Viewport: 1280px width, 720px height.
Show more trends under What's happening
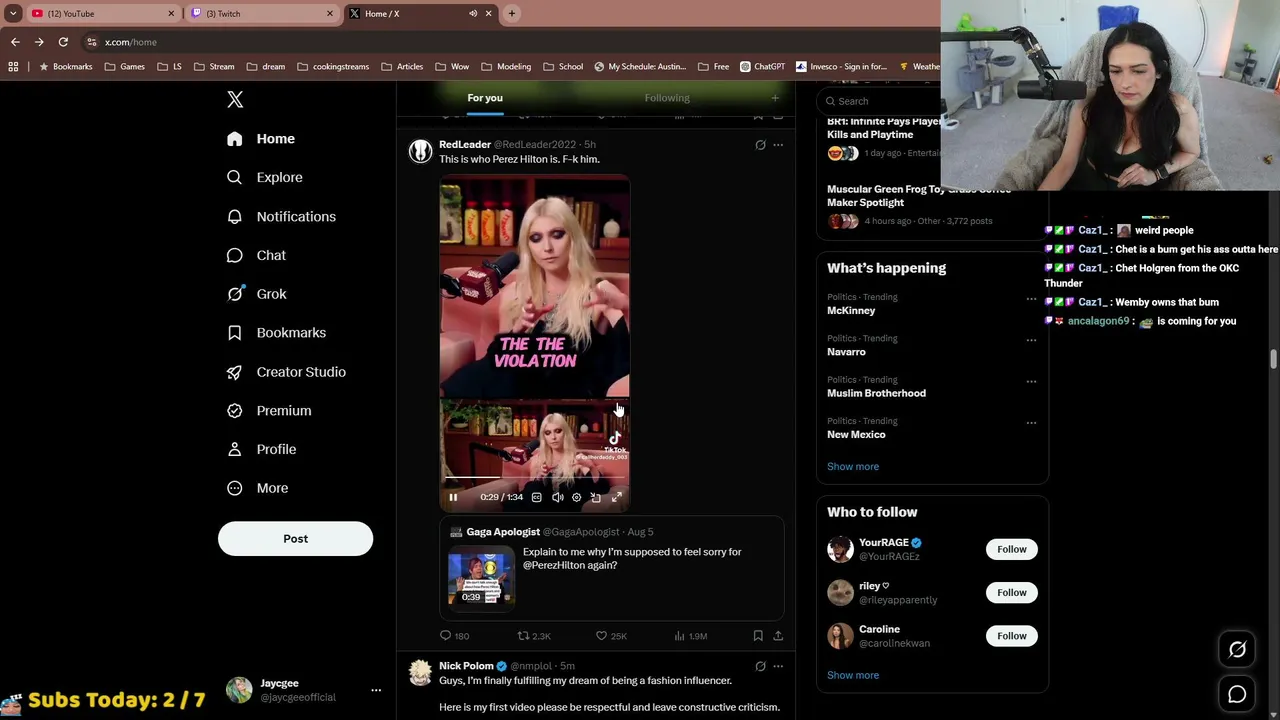click(x=853, y=467)
